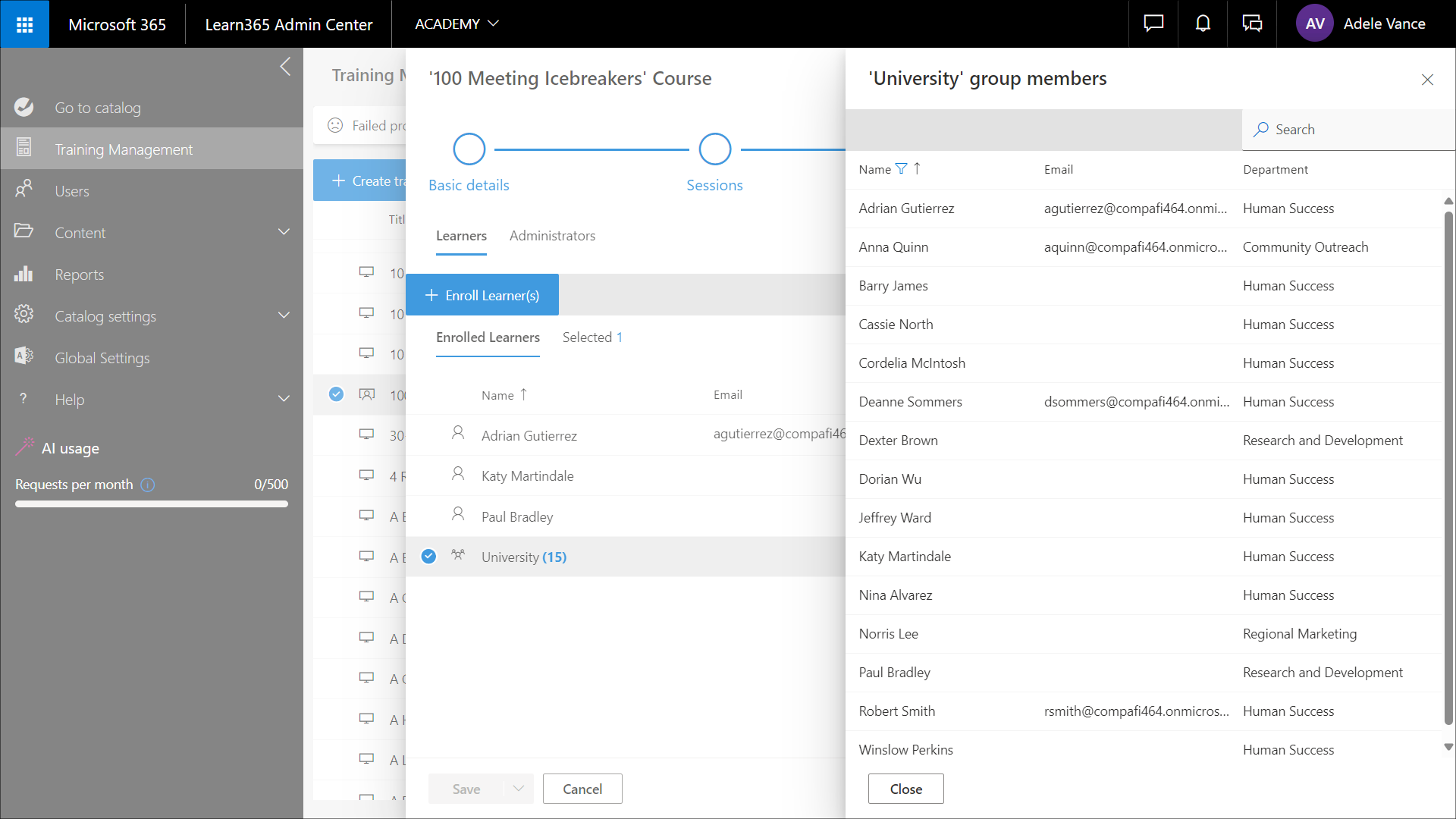Image resolution: width=1456 pixels, height=819 pixels.
Task: Expand the Content menu chevron
Action: coord(284,233)
